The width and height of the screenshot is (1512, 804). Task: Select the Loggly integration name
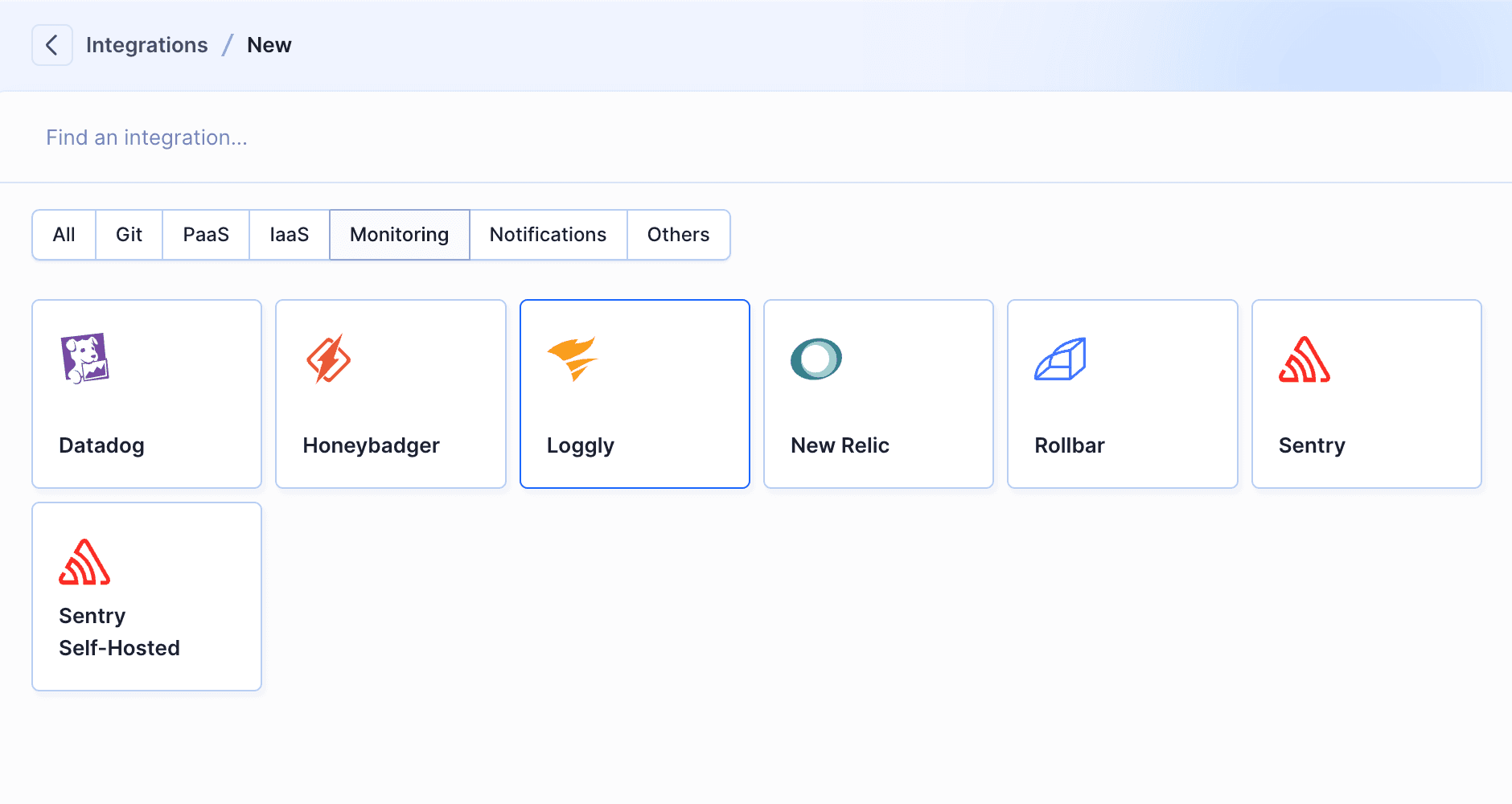pos(581,445)
